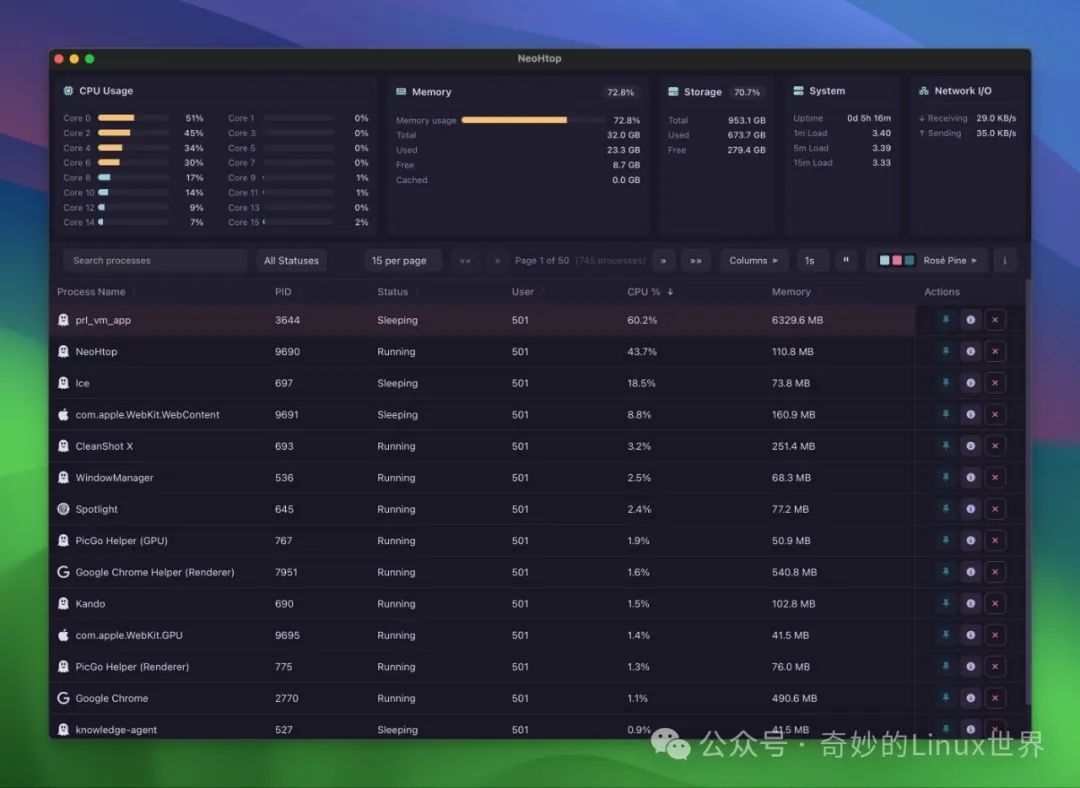
Task: Kill the CleanShot X process
Action: click(x=995, y=446)
